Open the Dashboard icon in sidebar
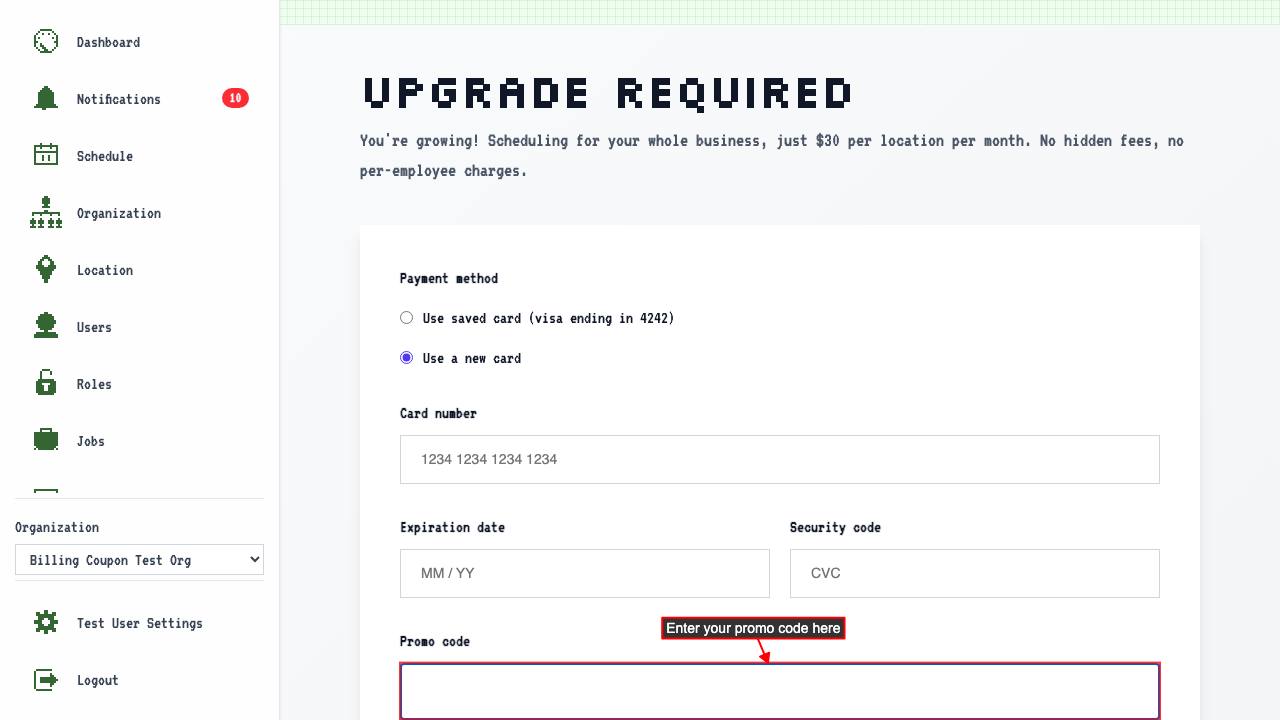 pyautogui.click(x=46, y=41)
